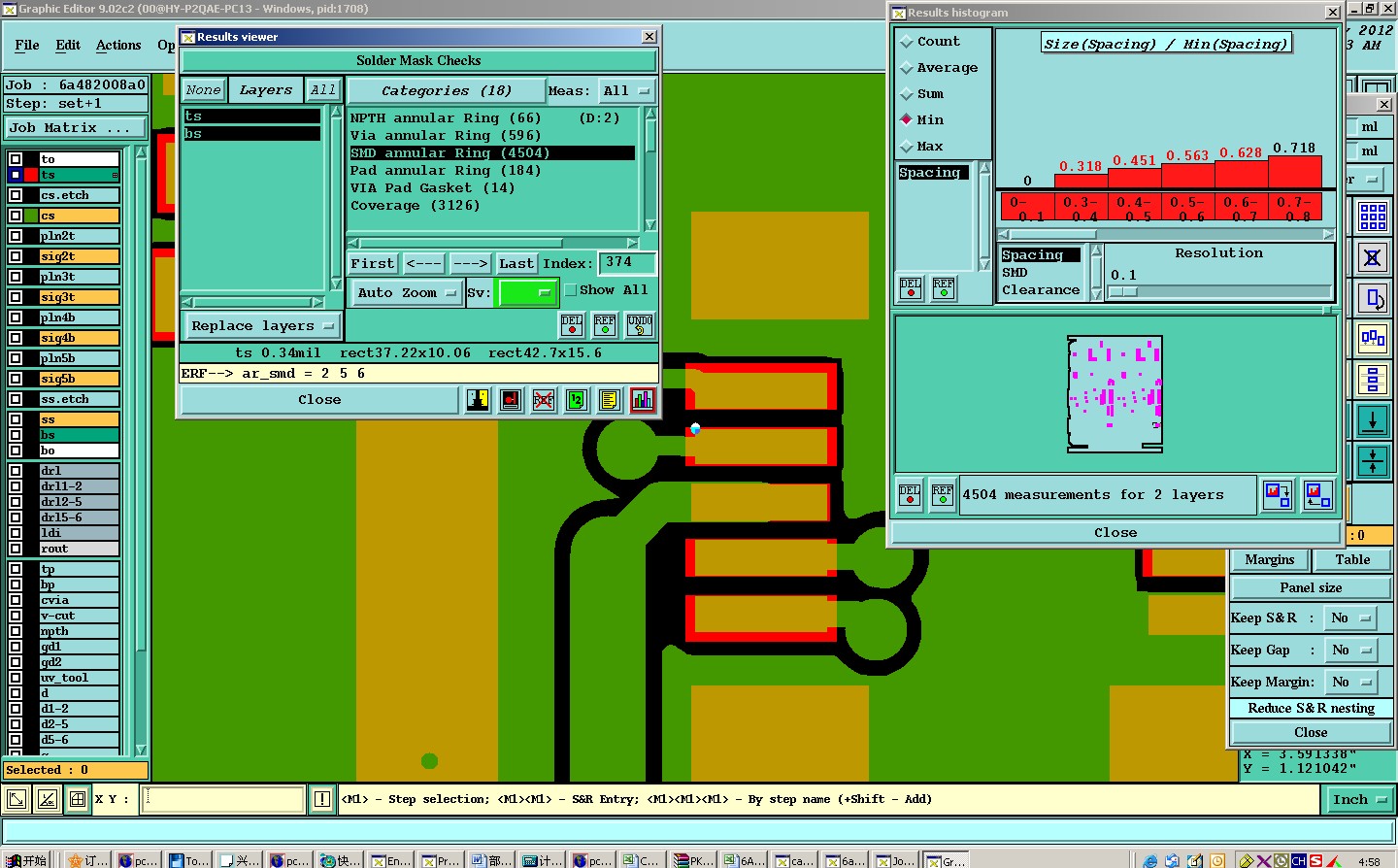The width and height of the screenshot is (1398, 868).
Task: Open the Edit menu
Action: pyautogui.click(x=68, y=46)
